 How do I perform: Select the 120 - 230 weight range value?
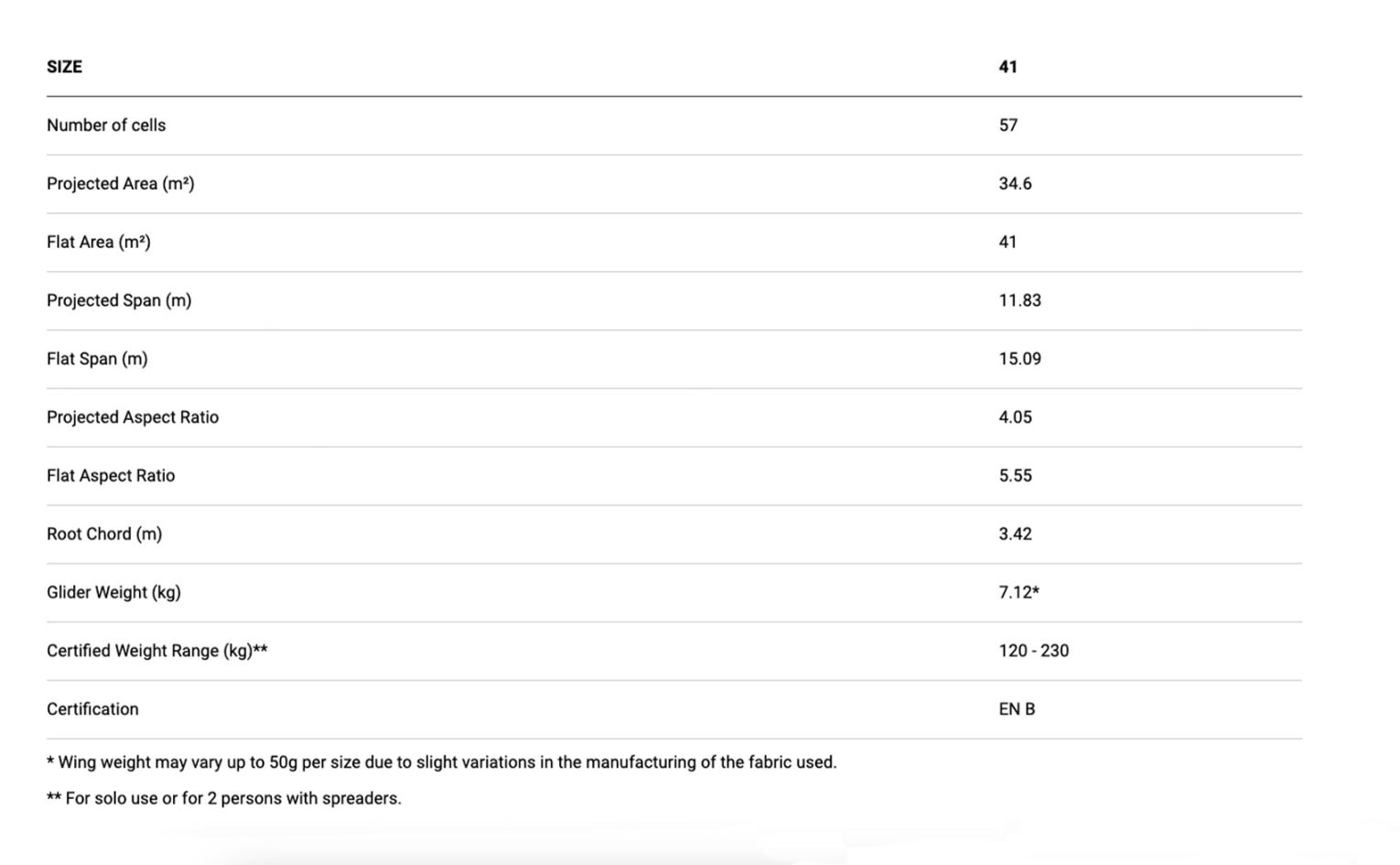[x=1033, y=651]
